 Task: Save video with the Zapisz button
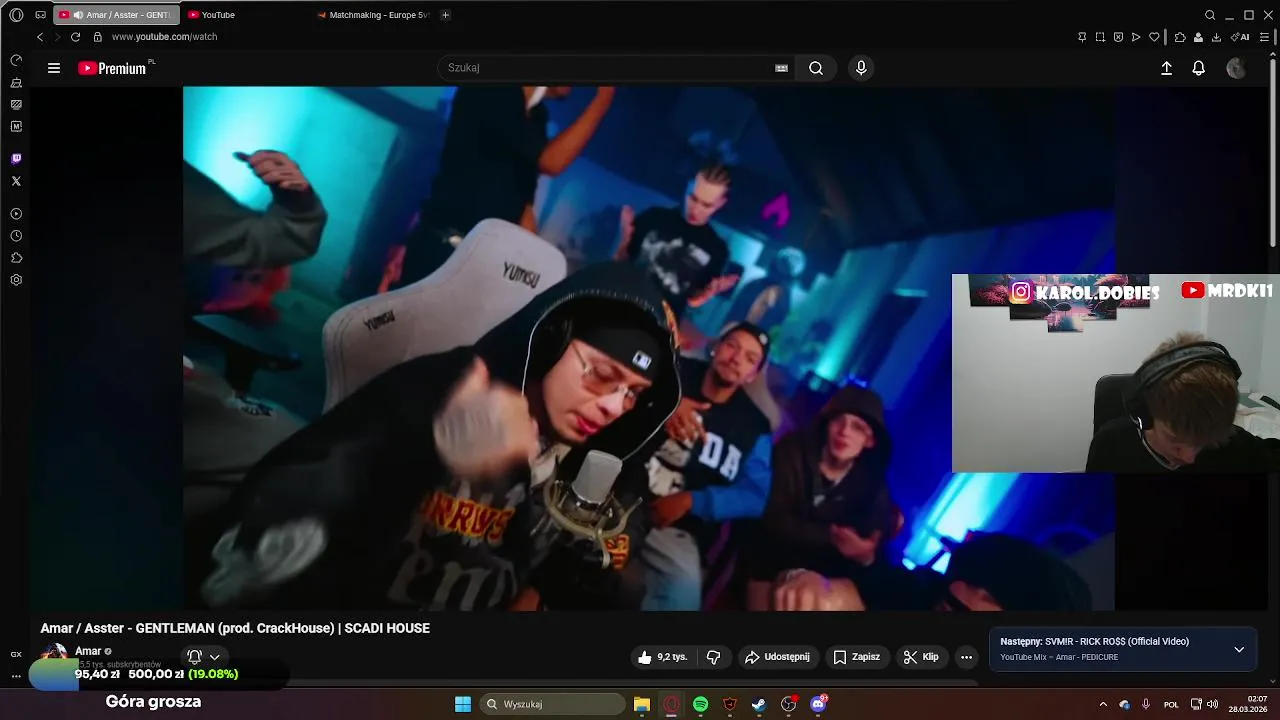857,657
